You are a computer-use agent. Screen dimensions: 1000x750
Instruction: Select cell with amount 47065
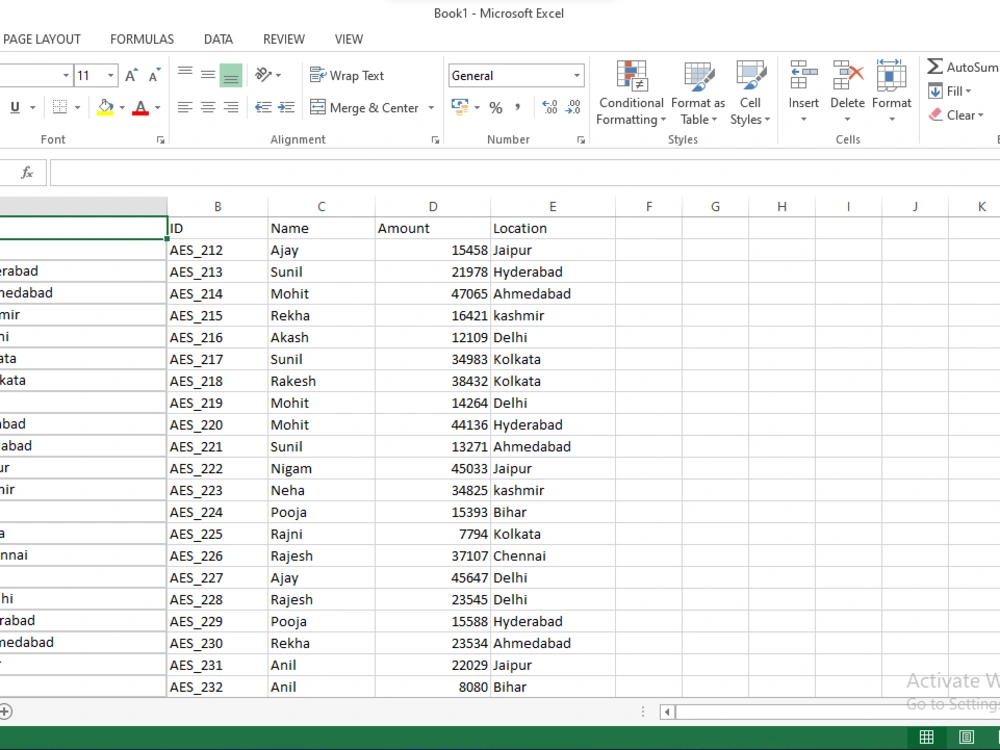[433, 294]
